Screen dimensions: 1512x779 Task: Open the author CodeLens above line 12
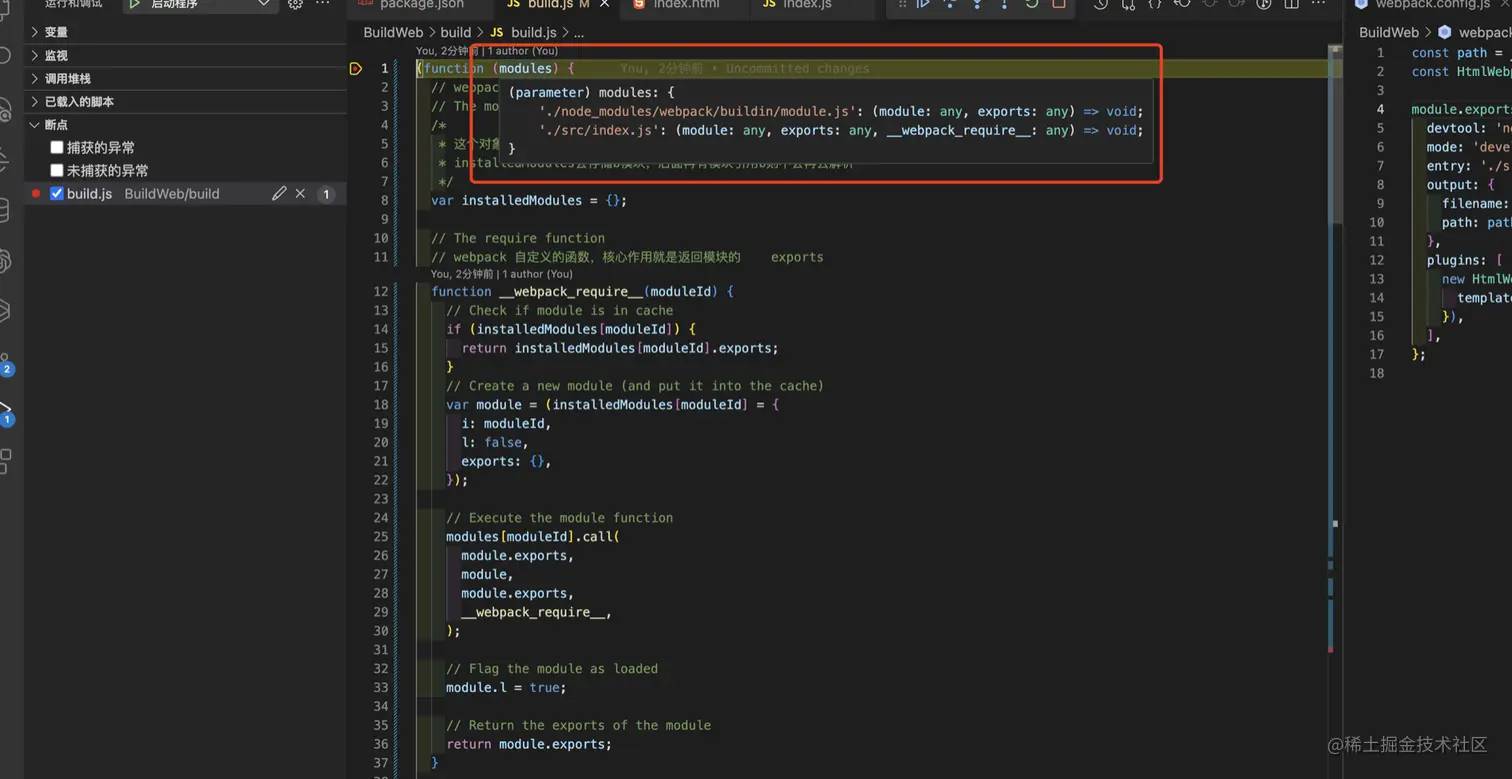click(502, 274)
